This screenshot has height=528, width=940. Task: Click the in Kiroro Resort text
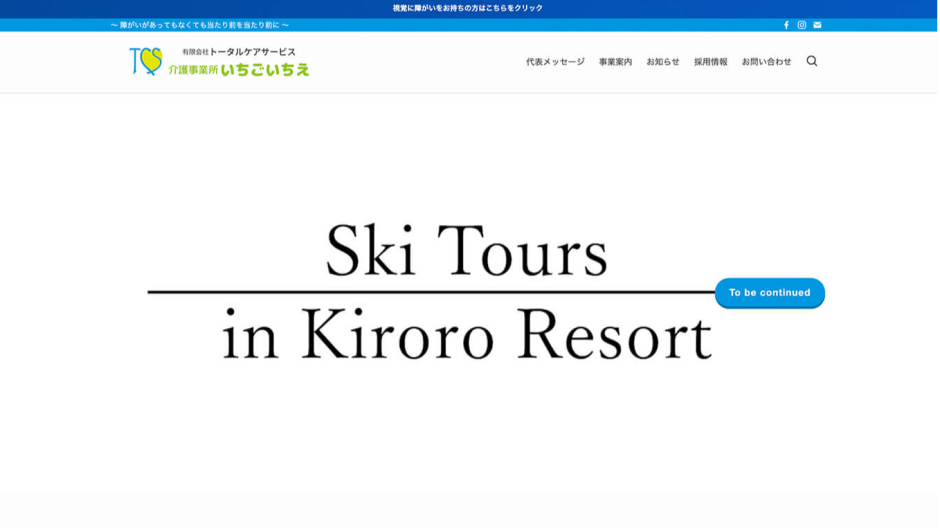tap(468, 335)
